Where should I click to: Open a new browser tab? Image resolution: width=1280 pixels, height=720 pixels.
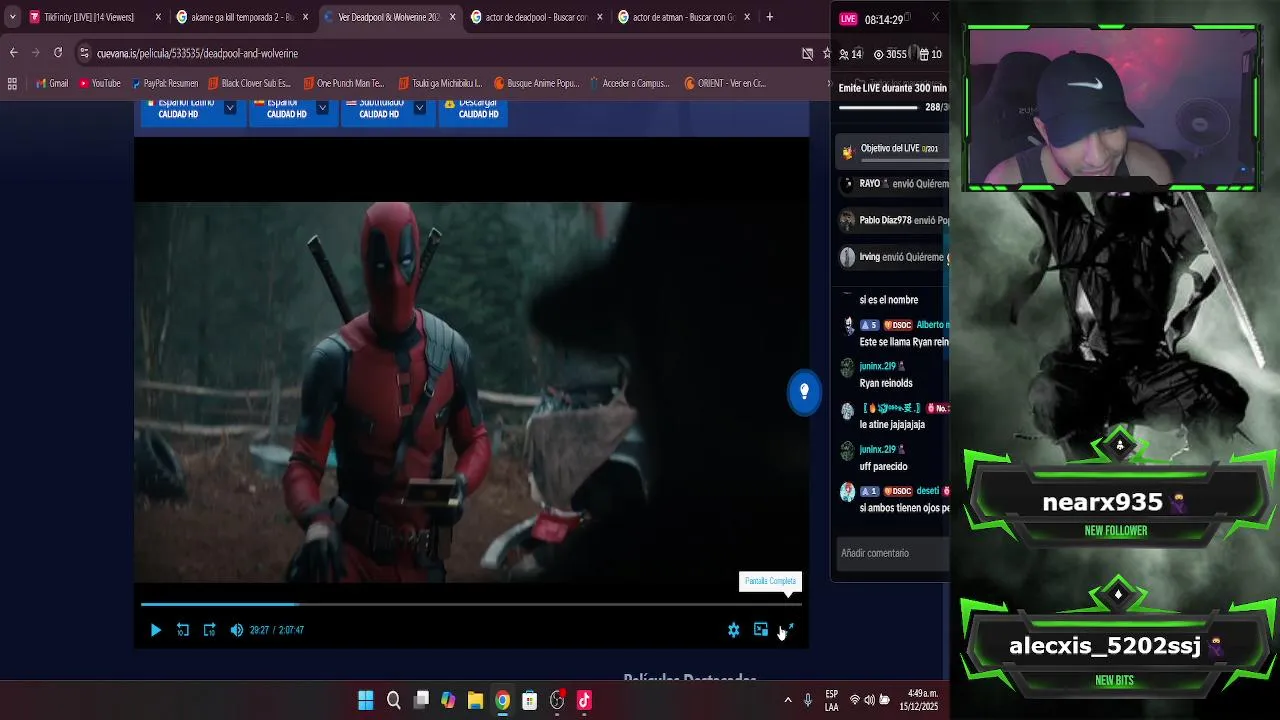(769, 17)
